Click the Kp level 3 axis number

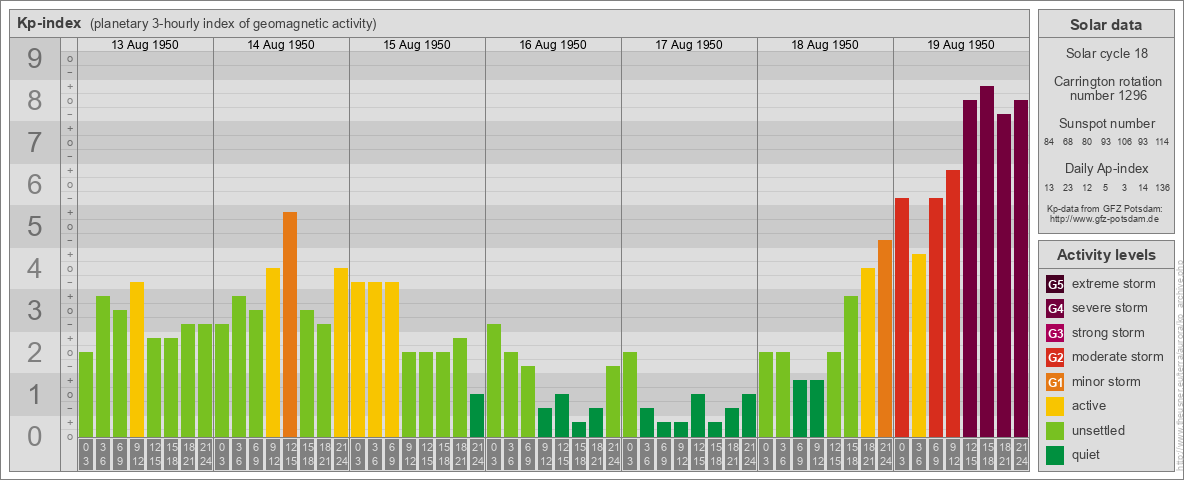pyautogui.click(x=35, y=310)
